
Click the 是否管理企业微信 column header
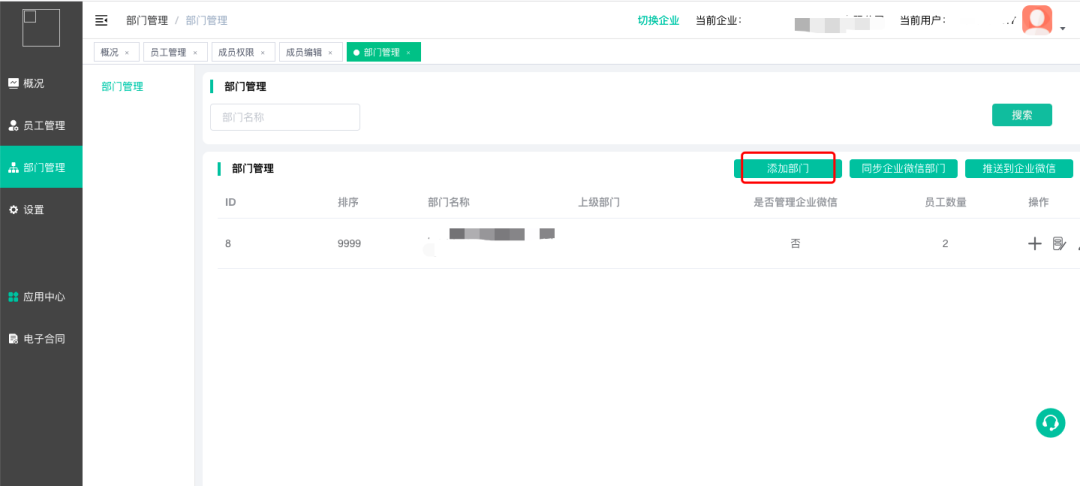pos(796,202)
